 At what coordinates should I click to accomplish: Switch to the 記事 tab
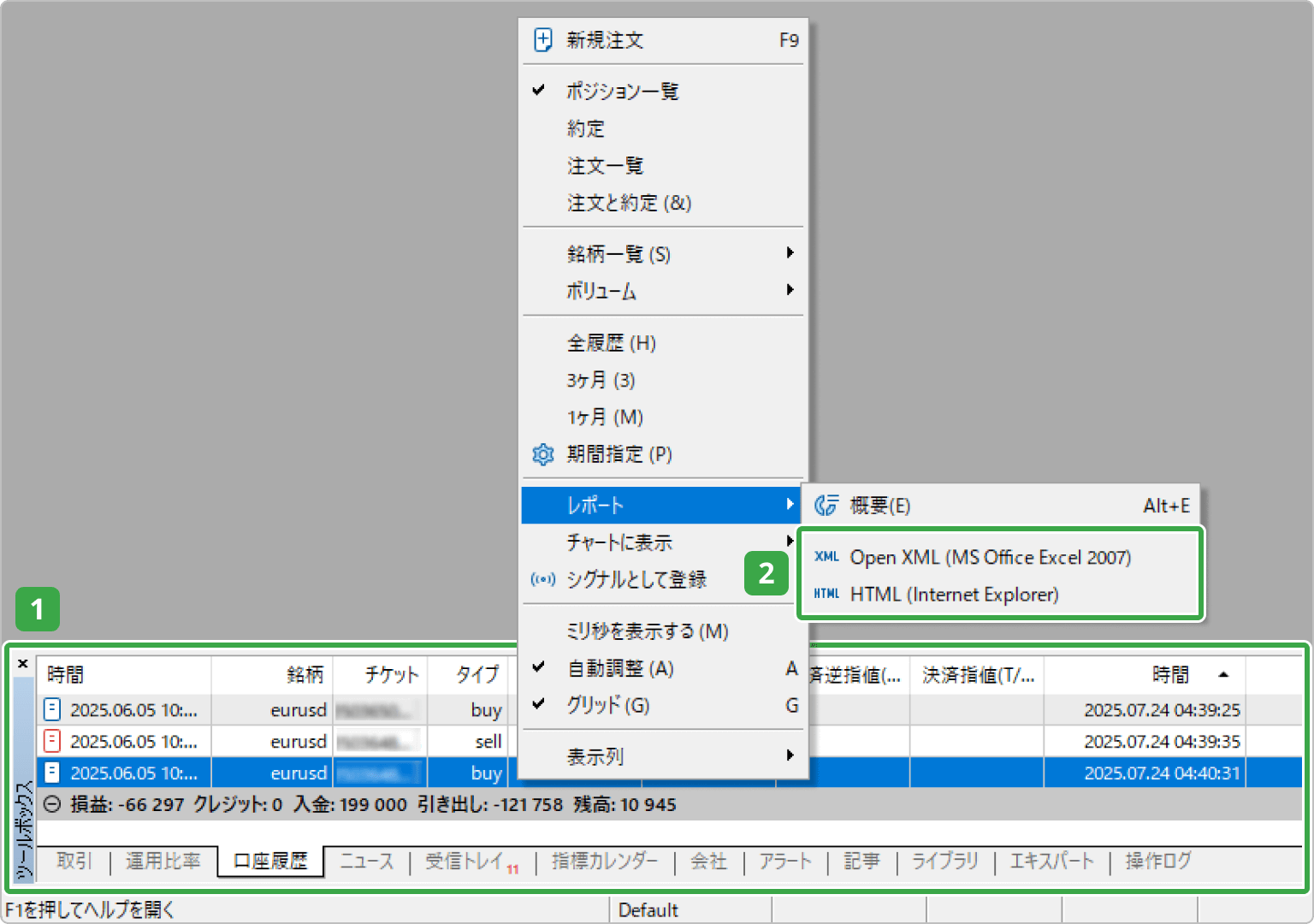tap(861, 862)
